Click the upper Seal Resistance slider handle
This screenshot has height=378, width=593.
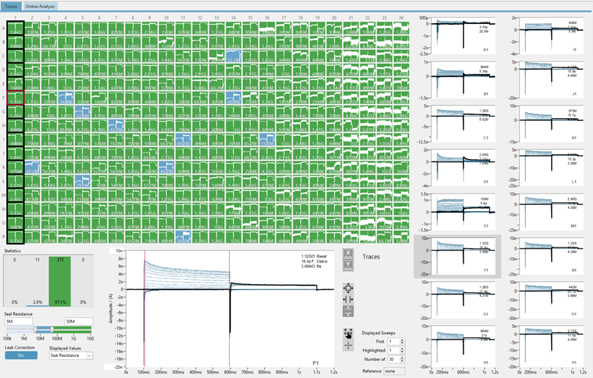(x=52, y=330)
